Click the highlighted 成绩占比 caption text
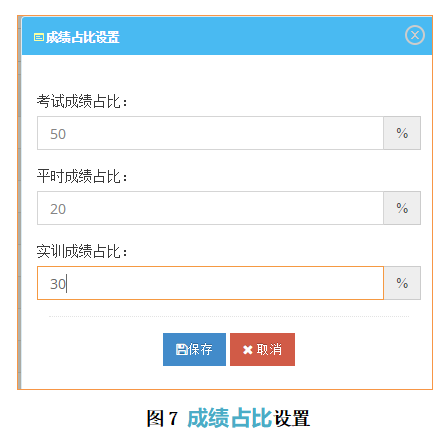This screenshot has width=448, height=434. click(230, 418)
